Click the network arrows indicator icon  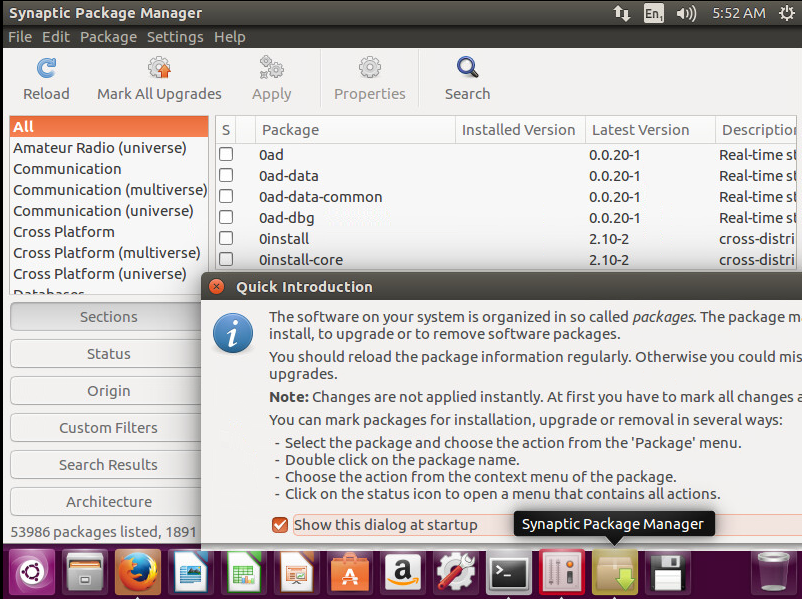click(621, 13)
